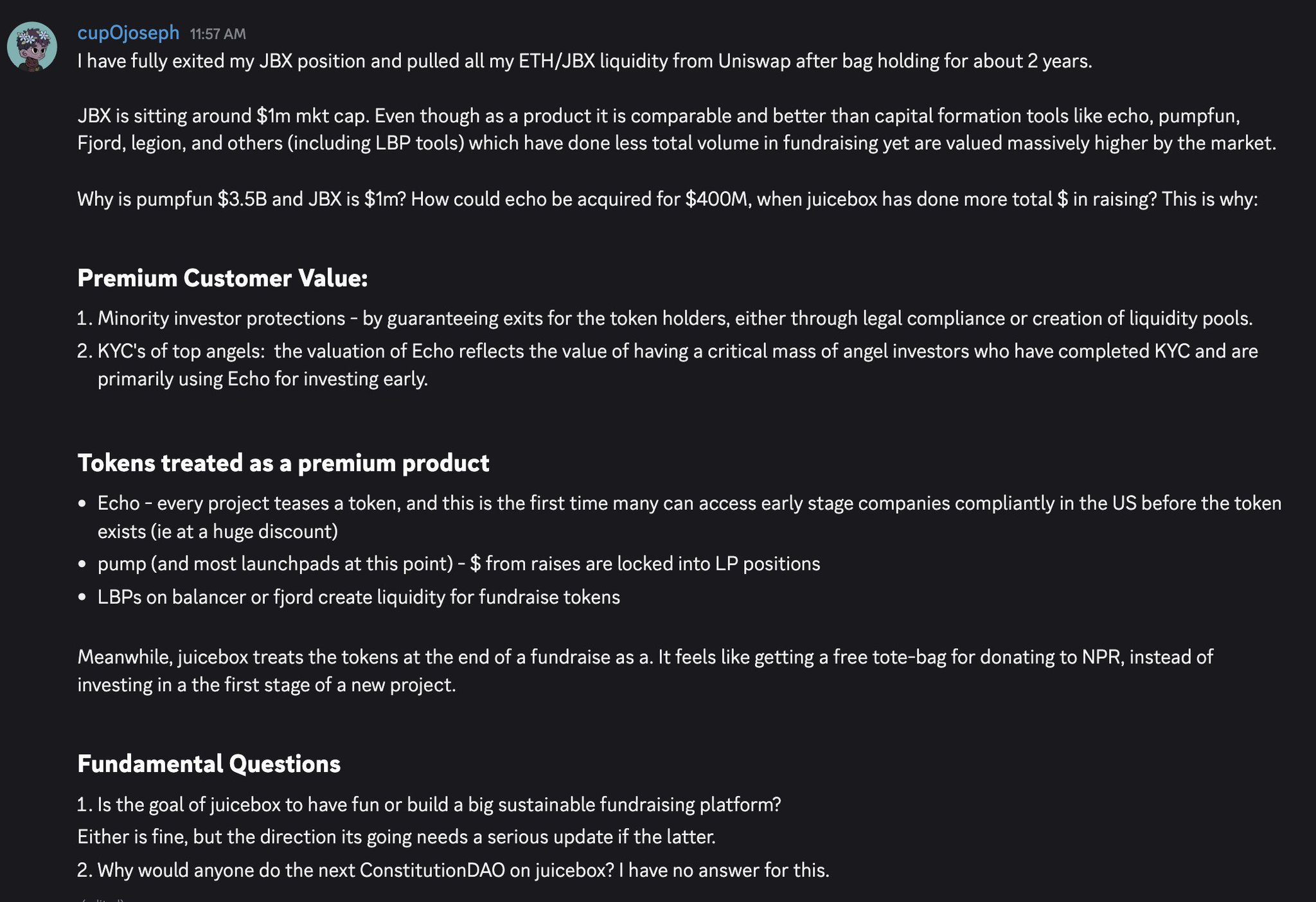1316x902 pixels.
Task: Click the paragraph starting "JBX is sitting around"
Action: [676, 129]
